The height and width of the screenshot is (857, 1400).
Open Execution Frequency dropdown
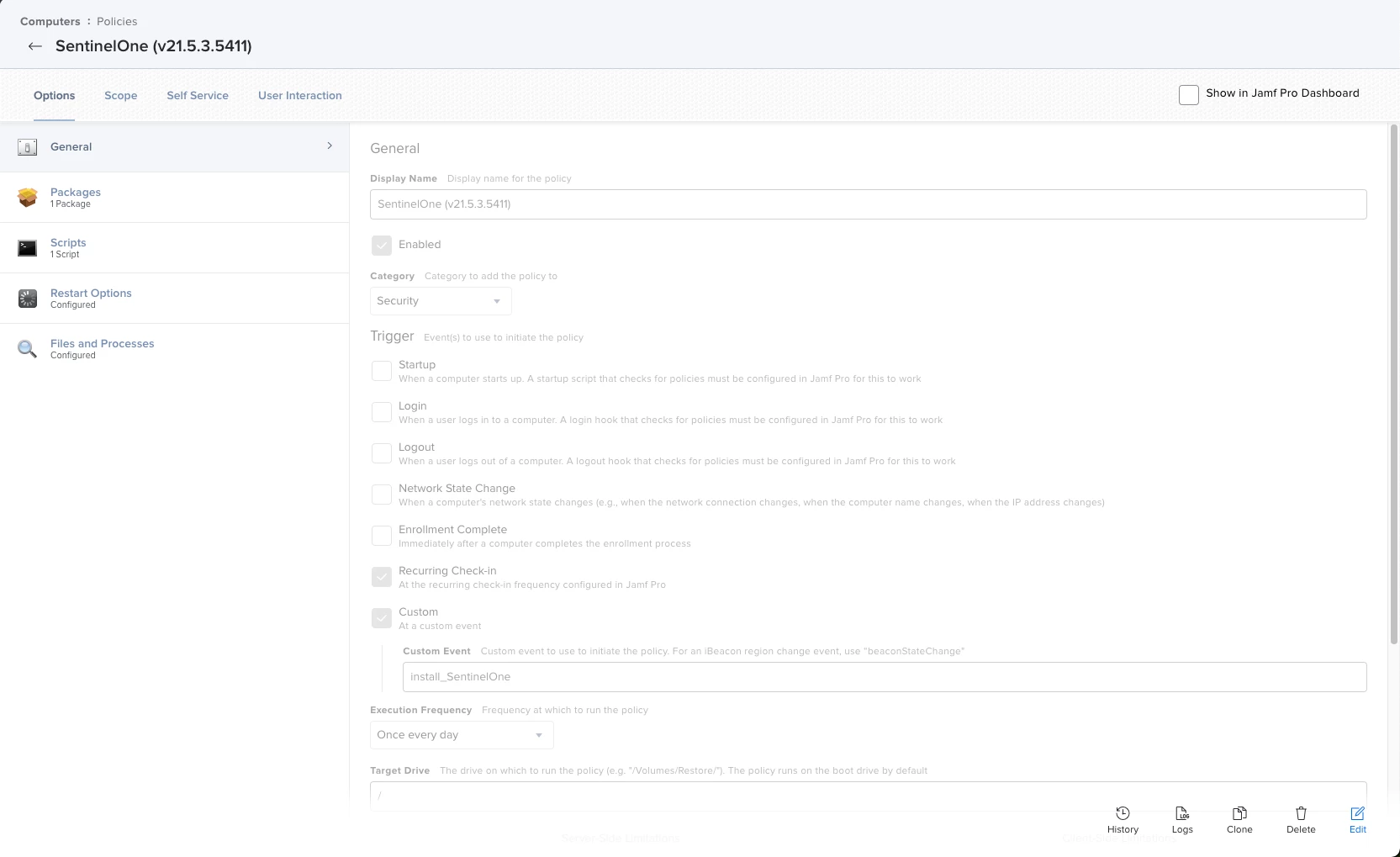tap(462, 735)
